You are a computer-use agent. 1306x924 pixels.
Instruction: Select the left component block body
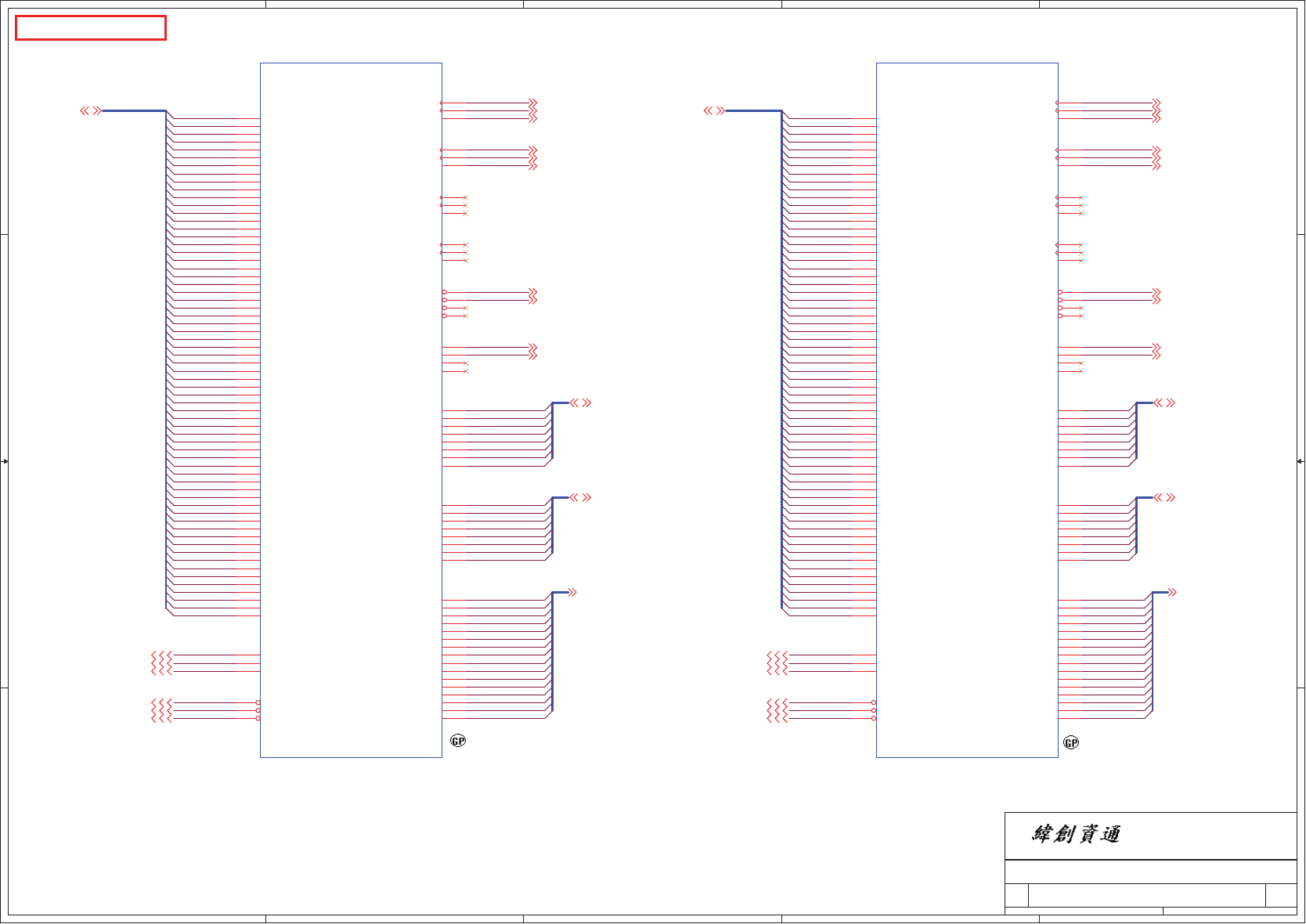tap(351, 410)
